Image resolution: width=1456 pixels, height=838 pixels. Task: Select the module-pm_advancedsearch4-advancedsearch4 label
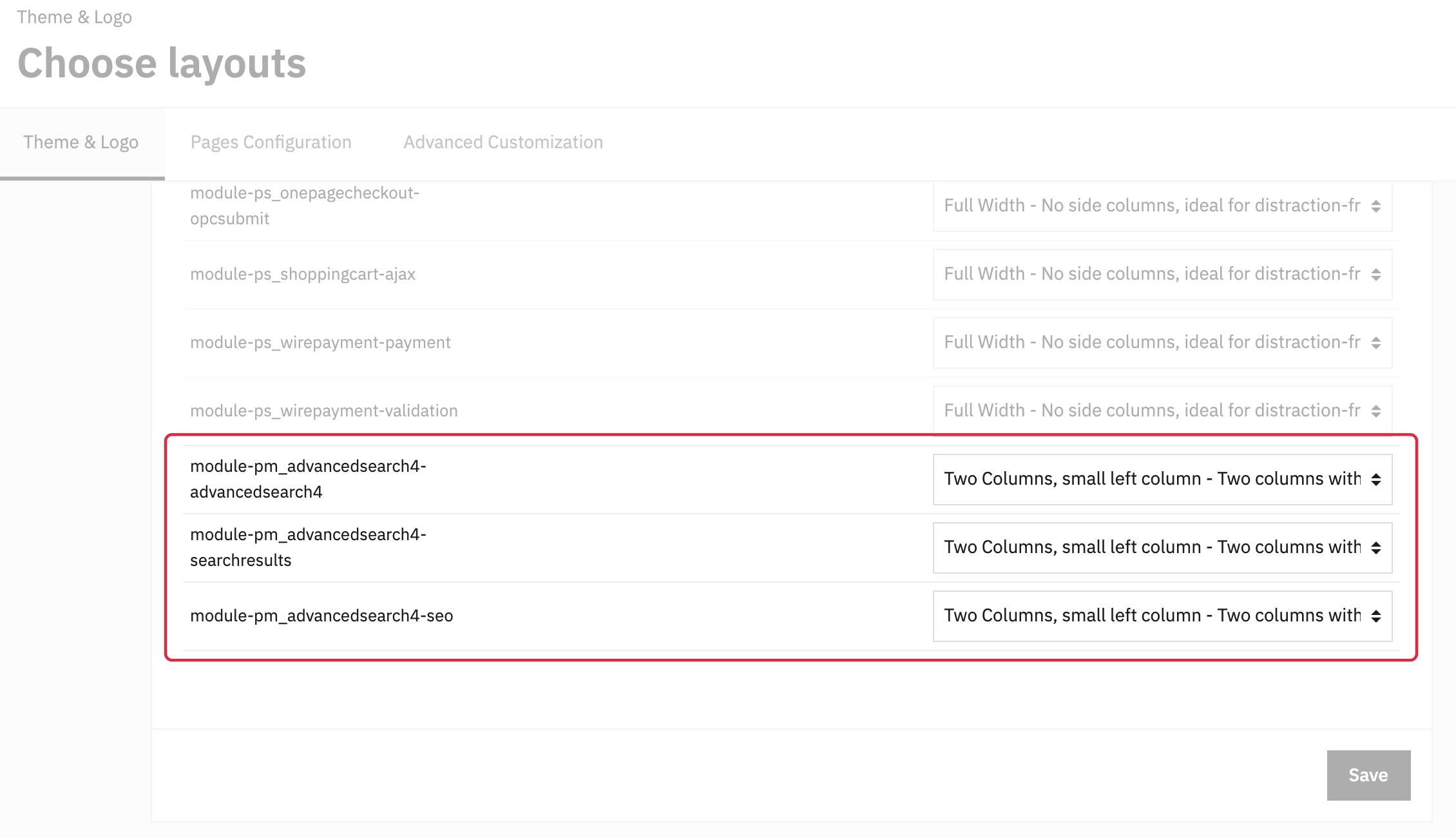click(x=308, y=479)
